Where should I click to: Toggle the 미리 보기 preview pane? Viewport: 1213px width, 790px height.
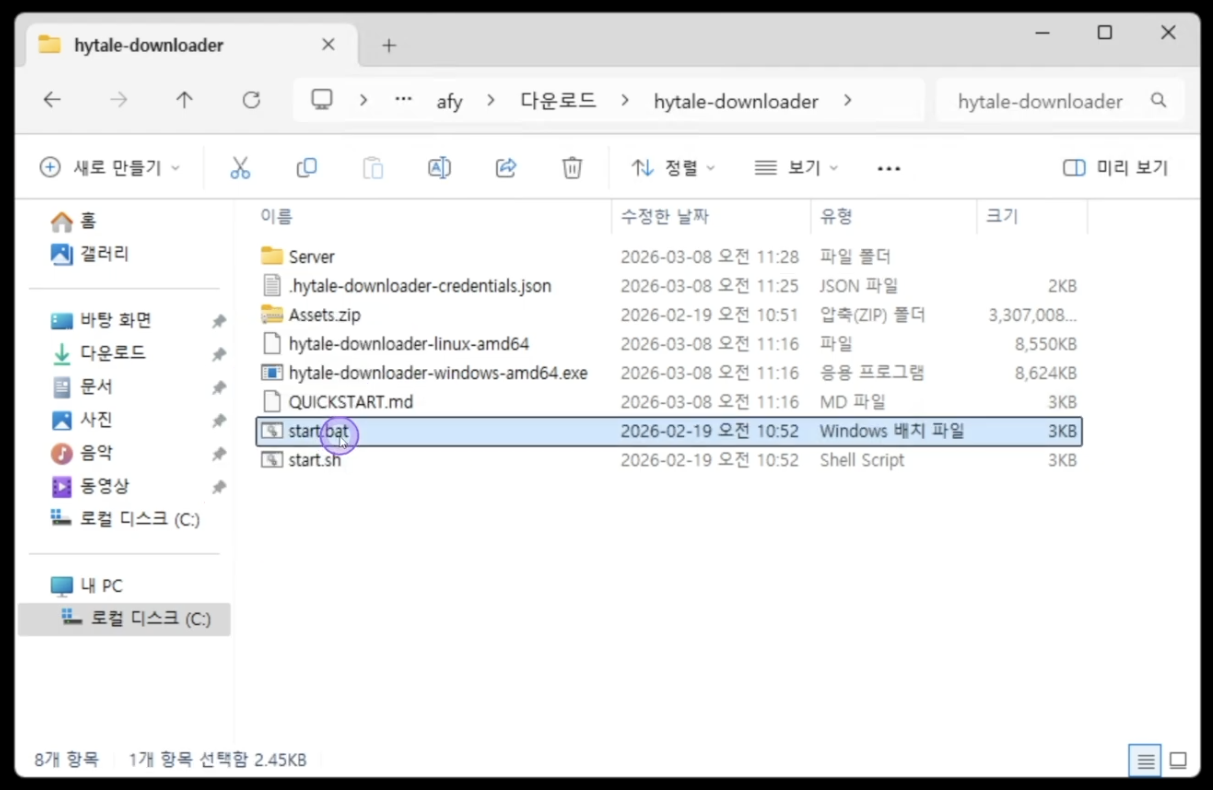1115,168
